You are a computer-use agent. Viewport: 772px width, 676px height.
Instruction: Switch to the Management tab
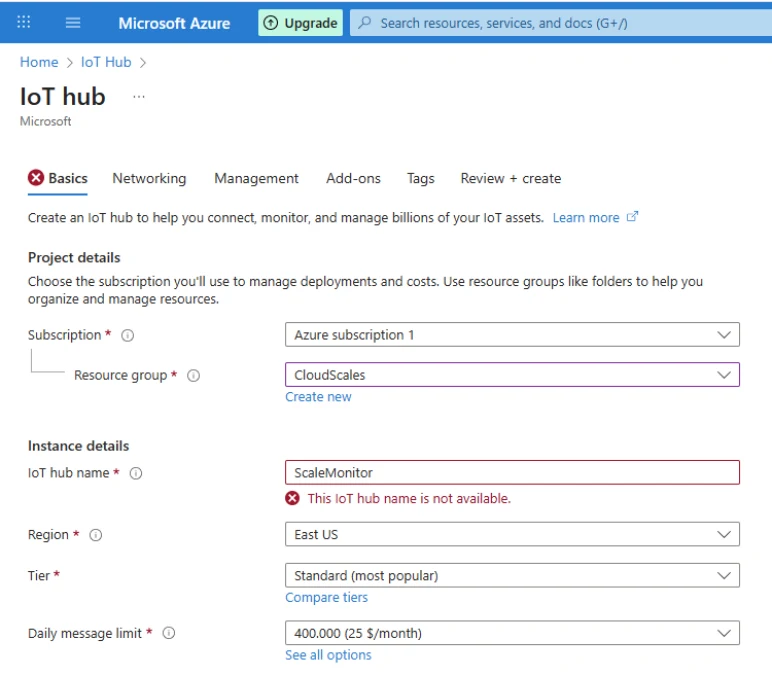tap(256, 178)
